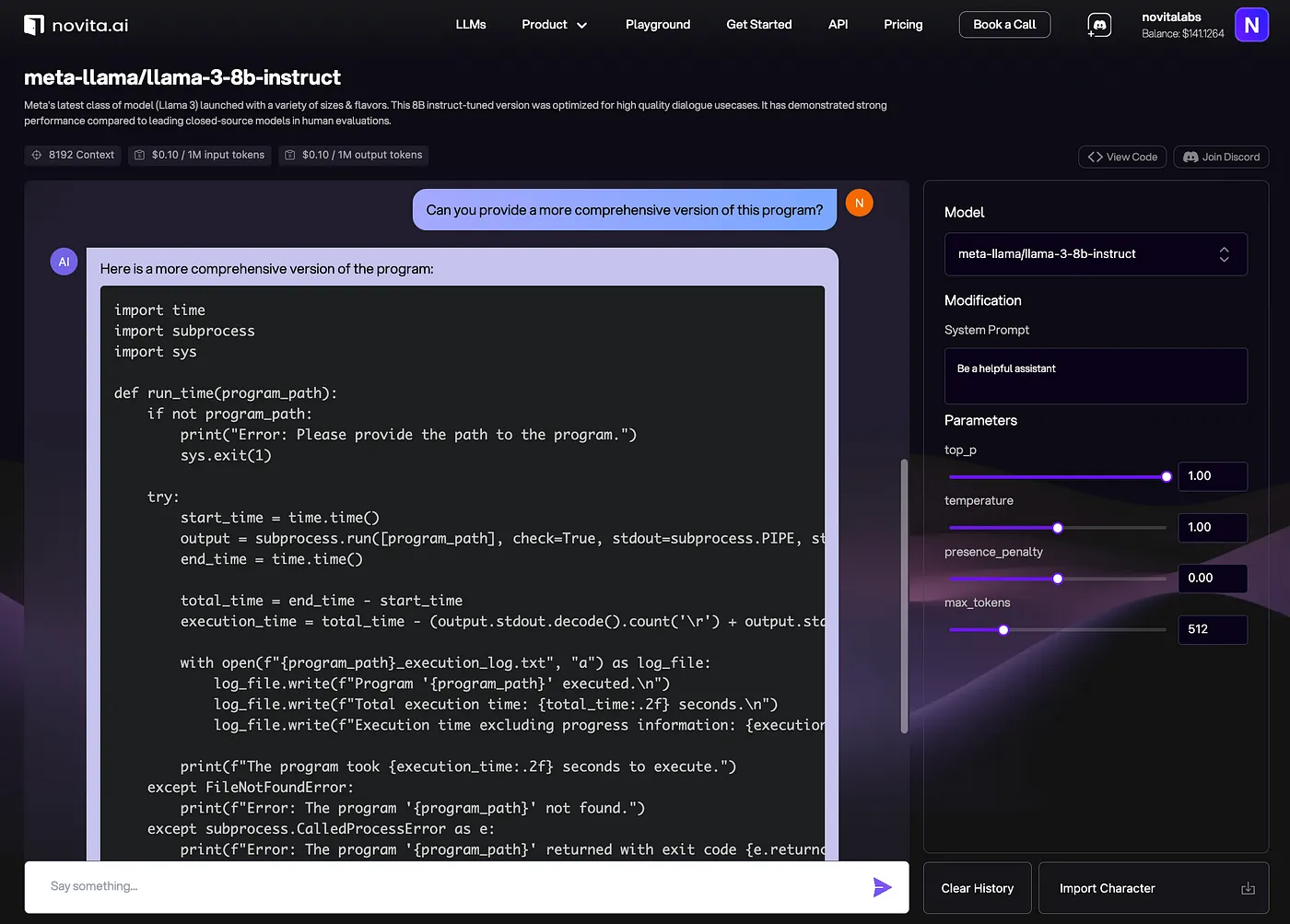Click the 'except FileNotFoundError:' code line
This screenshot has height=924, width=1290.
click(251, 788)
